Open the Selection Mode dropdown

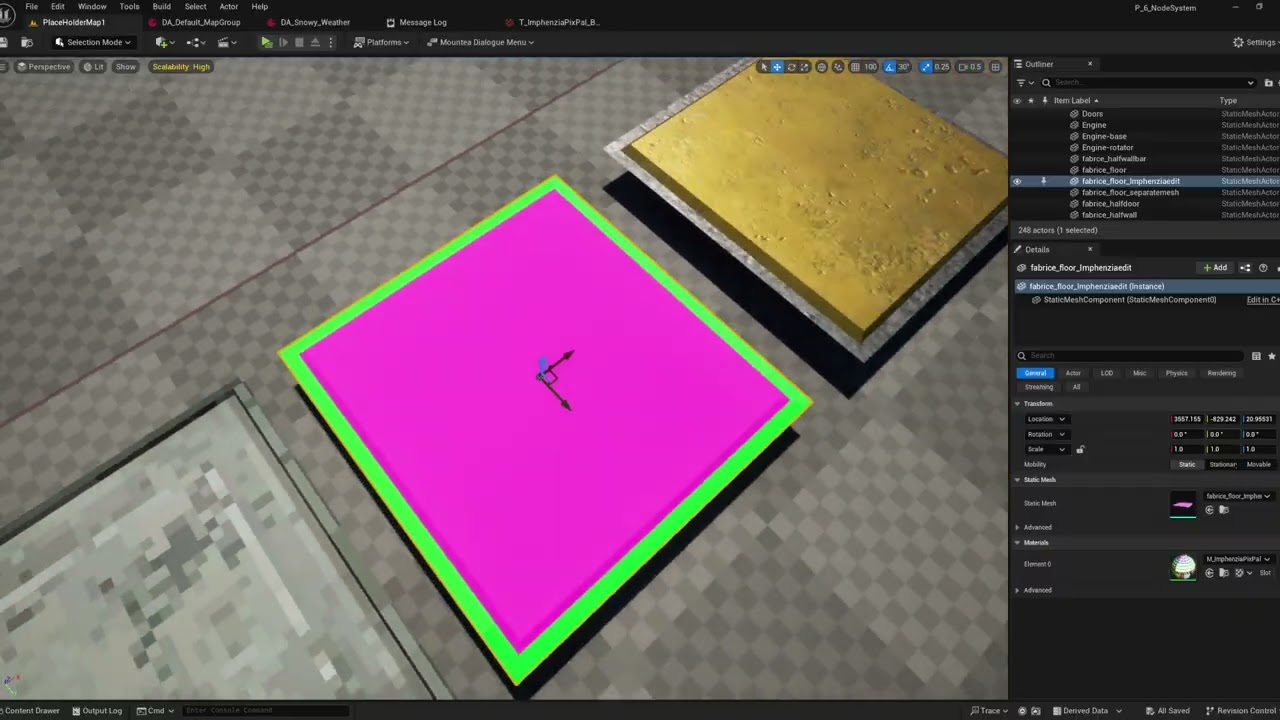click(x=93, y=42)
